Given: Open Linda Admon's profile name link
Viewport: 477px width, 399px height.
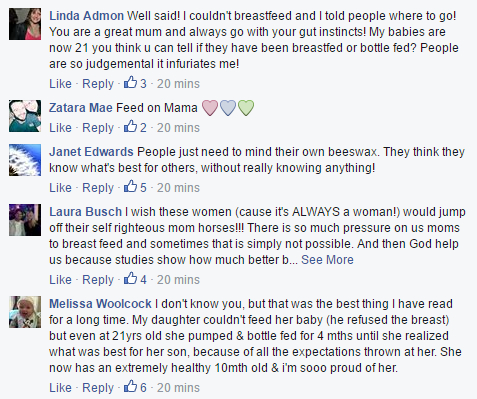Looking at the screenshot, I should tap(86, 16).
